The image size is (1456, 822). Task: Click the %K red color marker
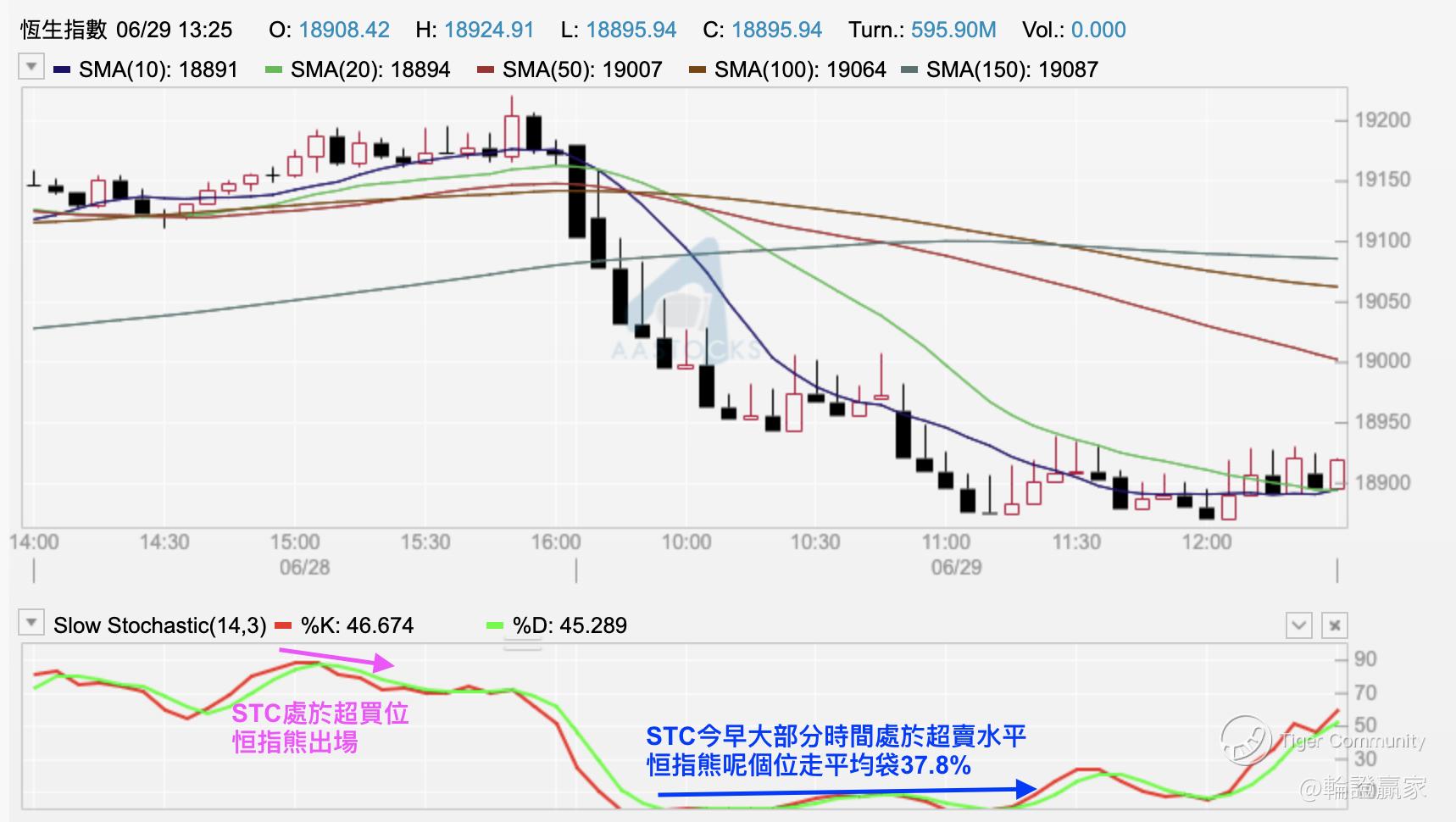pyautogui.click(x=283, y=625)
